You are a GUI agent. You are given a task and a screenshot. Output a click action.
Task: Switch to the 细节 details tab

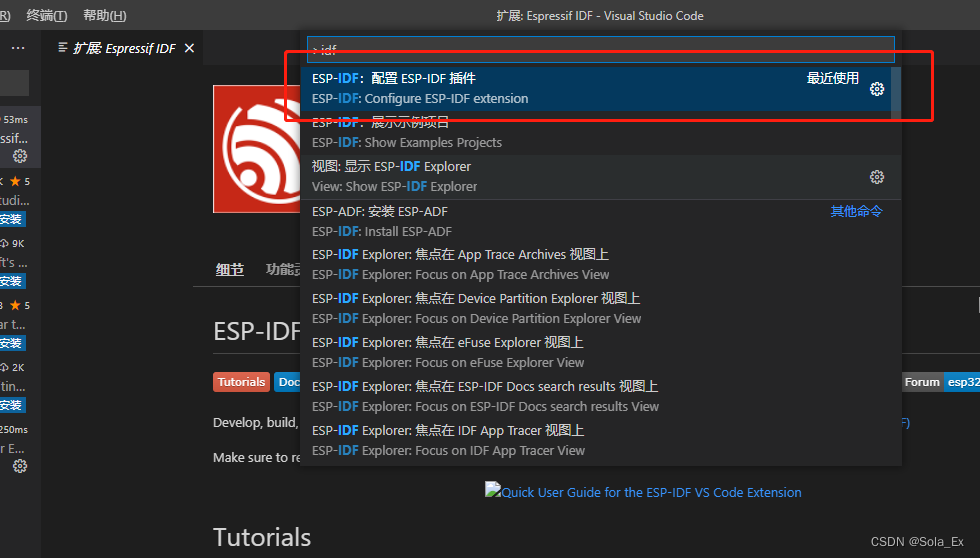coord(229,269)
